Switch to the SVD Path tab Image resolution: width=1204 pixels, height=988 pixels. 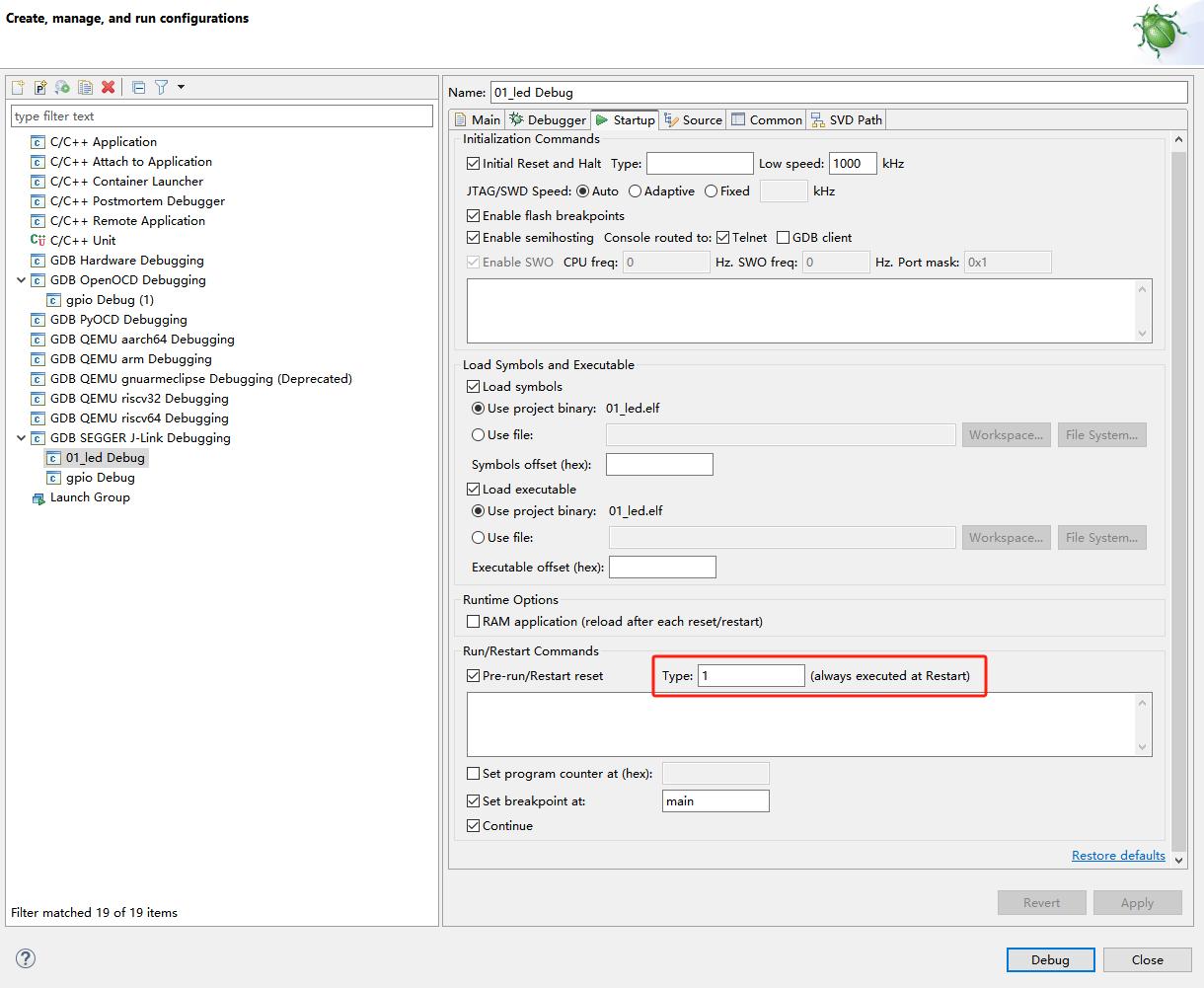click(847, 119)
